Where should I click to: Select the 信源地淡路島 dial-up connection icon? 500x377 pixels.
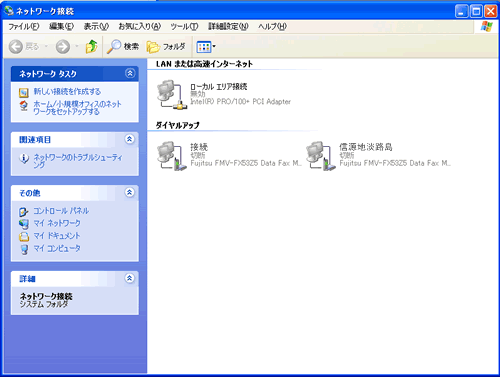coord(321,156)
